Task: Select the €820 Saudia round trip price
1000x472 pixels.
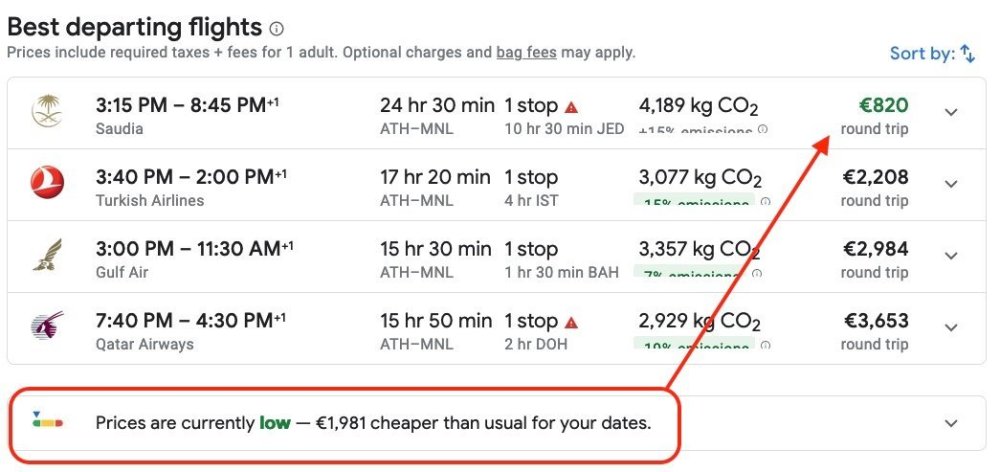Action: pyautogui.click(x=883, y=106)
